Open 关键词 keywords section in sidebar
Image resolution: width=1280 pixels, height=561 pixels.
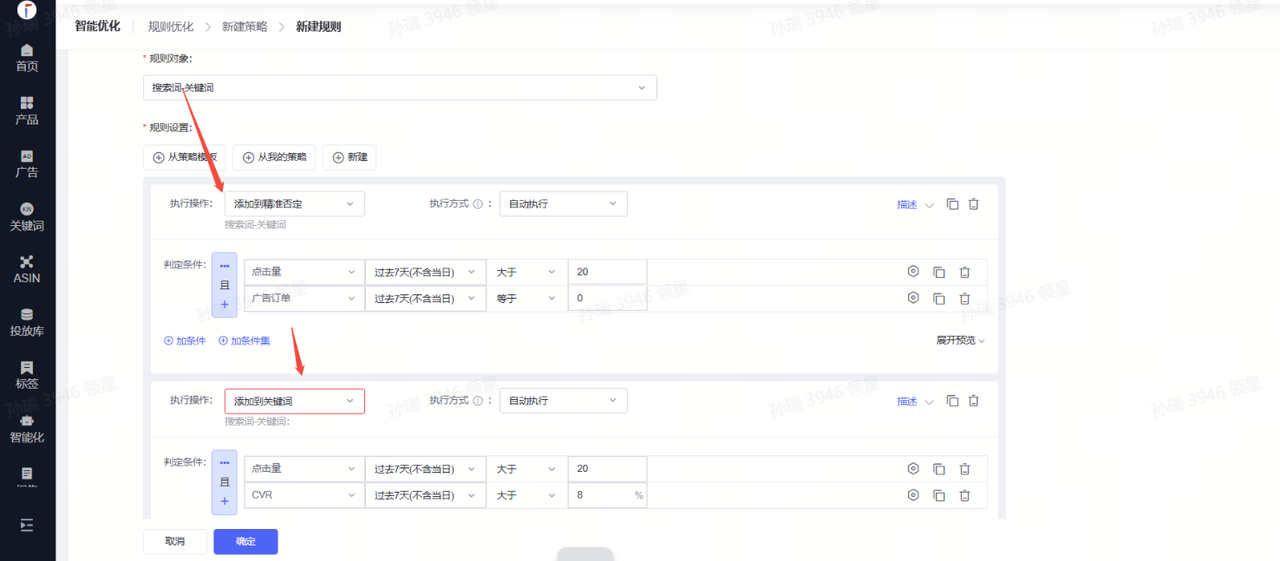[27, 217]
